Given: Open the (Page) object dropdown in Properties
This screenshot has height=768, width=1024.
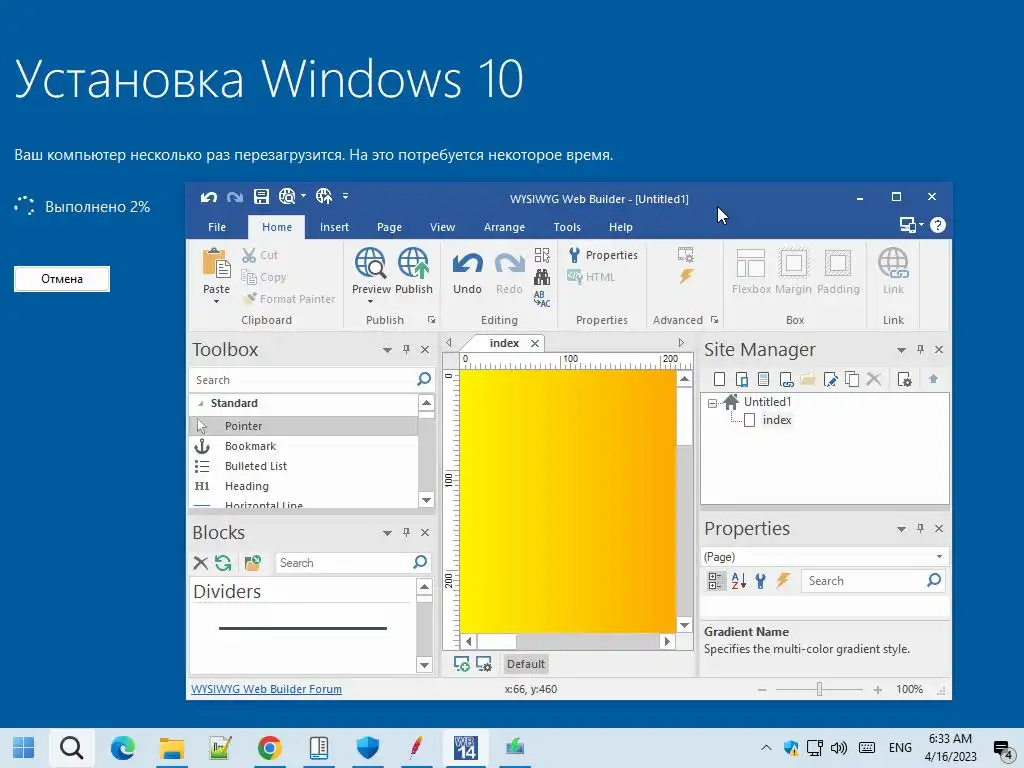Looking at the screenshot, I should [939, 556].
